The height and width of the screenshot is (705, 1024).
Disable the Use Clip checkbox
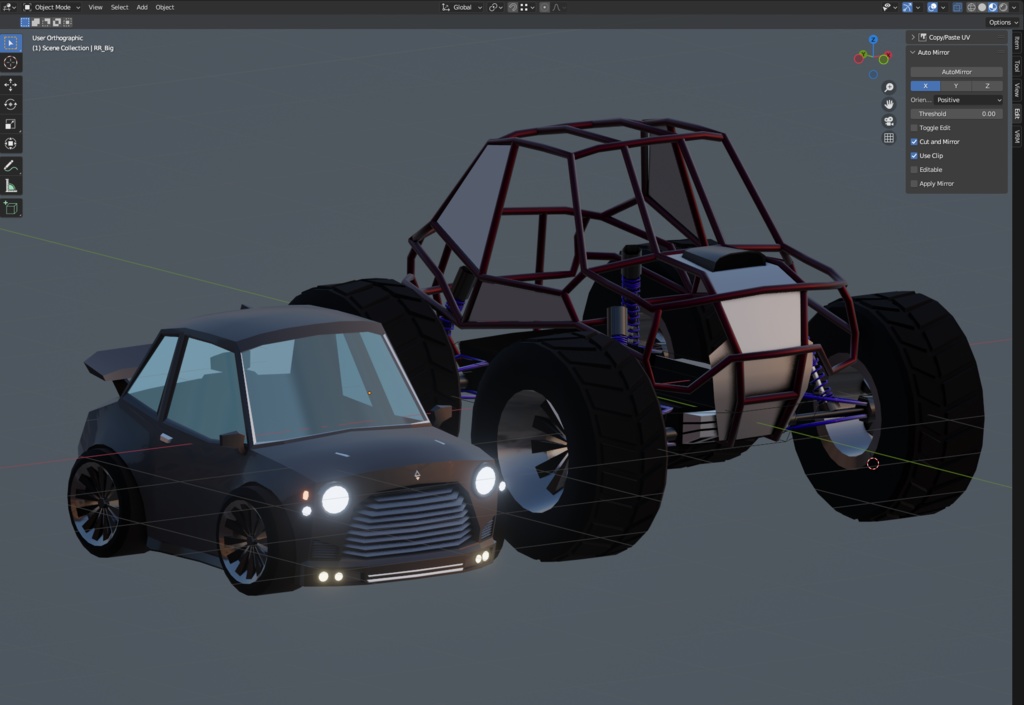pyautogui.click(x=914, y=155)
